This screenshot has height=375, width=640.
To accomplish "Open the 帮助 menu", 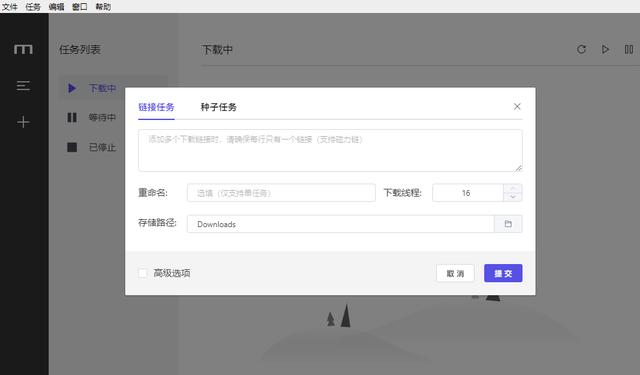I will click(103, 7).
